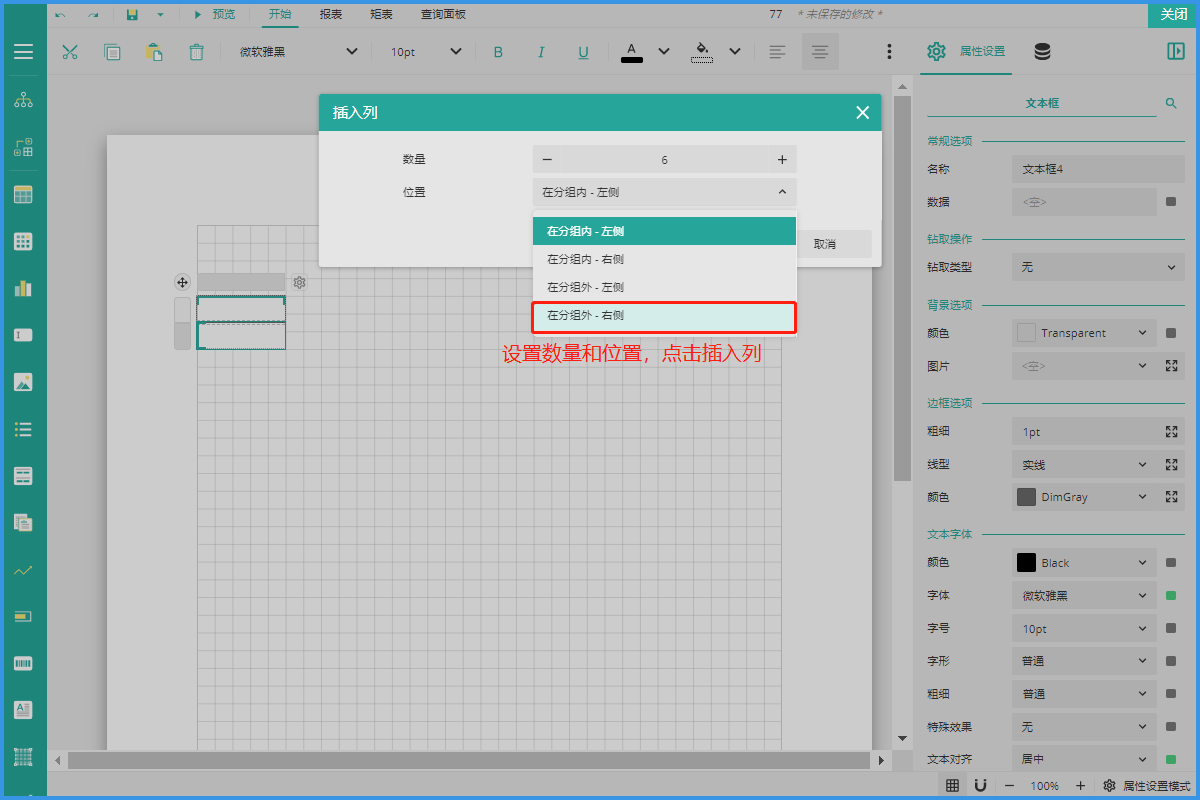Viewport: 1200px width, 800px height.
Task: Click the scissors cut icon
Action: pos(70,52)
